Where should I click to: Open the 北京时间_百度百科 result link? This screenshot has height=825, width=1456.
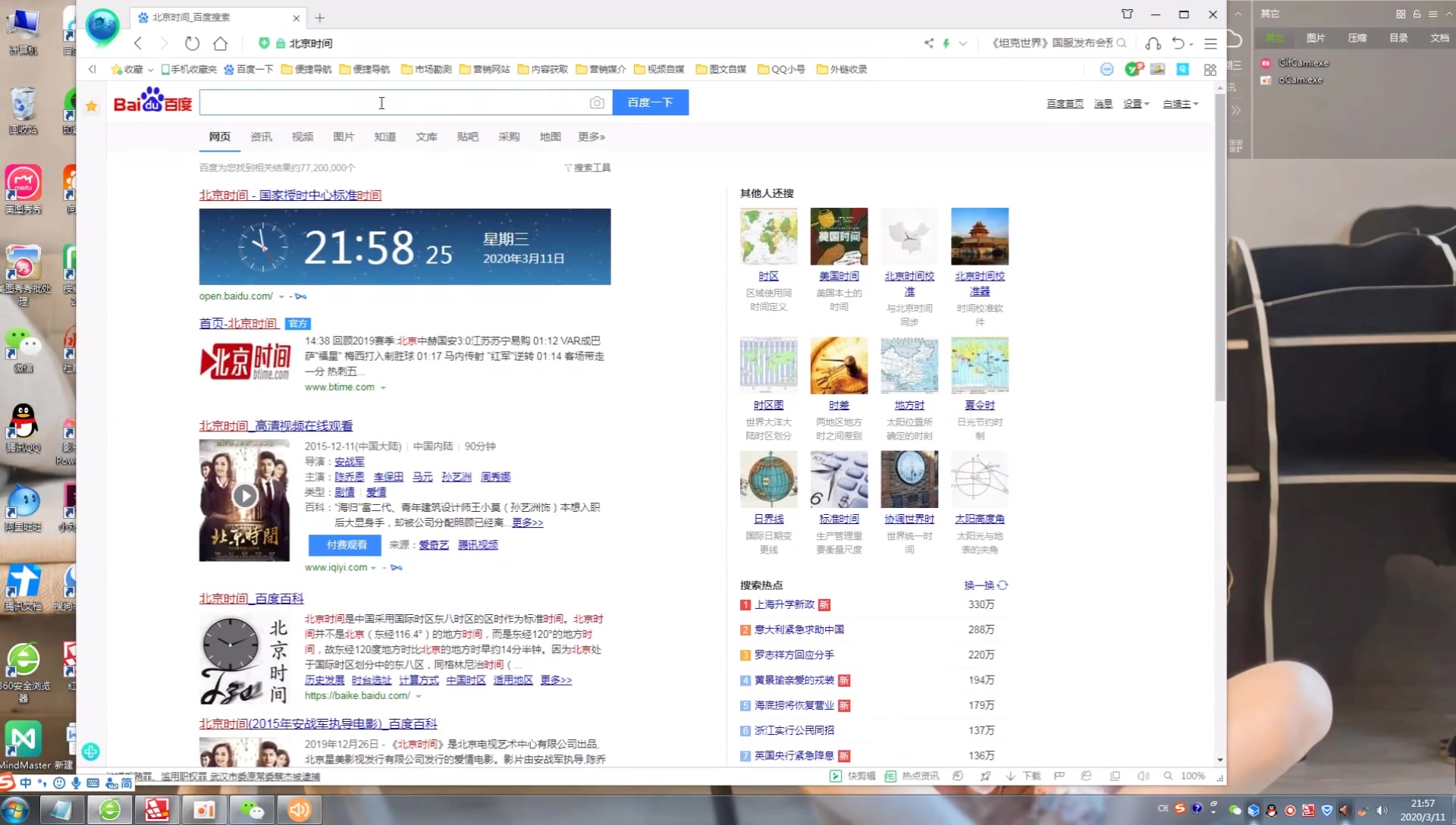coord(252,598)
